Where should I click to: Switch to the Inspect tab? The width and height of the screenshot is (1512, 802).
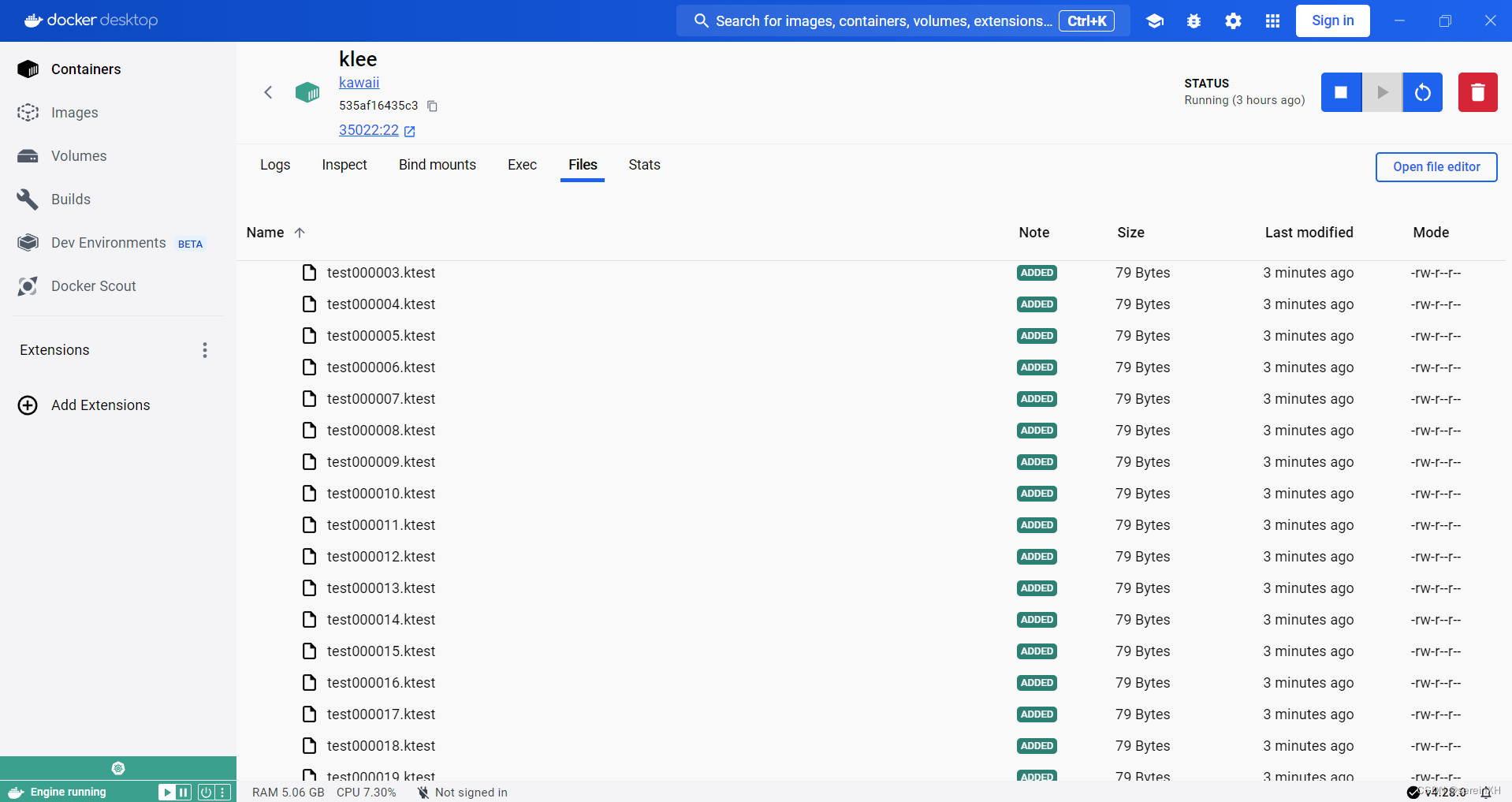[x=344, y=165]
